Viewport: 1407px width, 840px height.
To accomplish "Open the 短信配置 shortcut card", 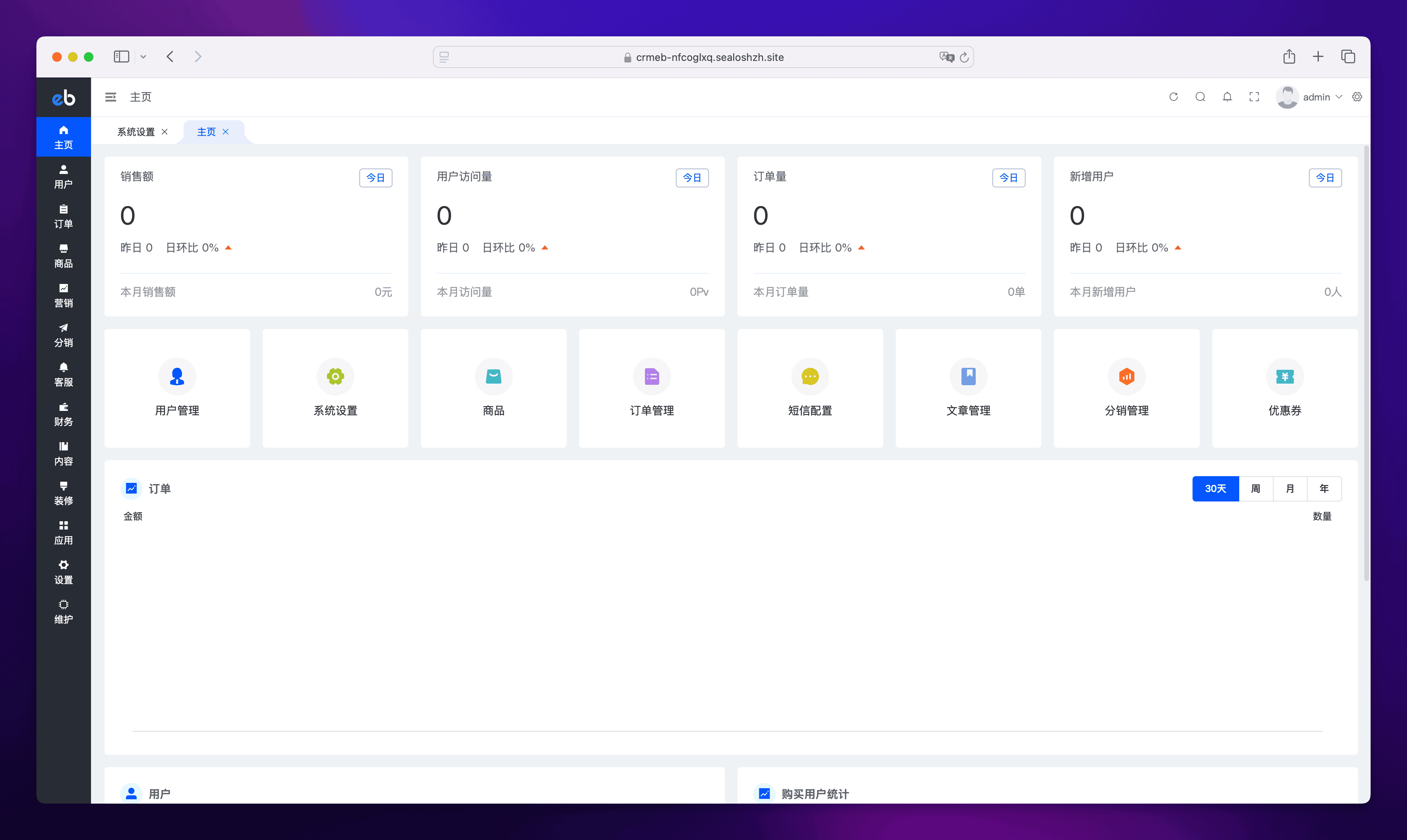I will click(810, 388).
